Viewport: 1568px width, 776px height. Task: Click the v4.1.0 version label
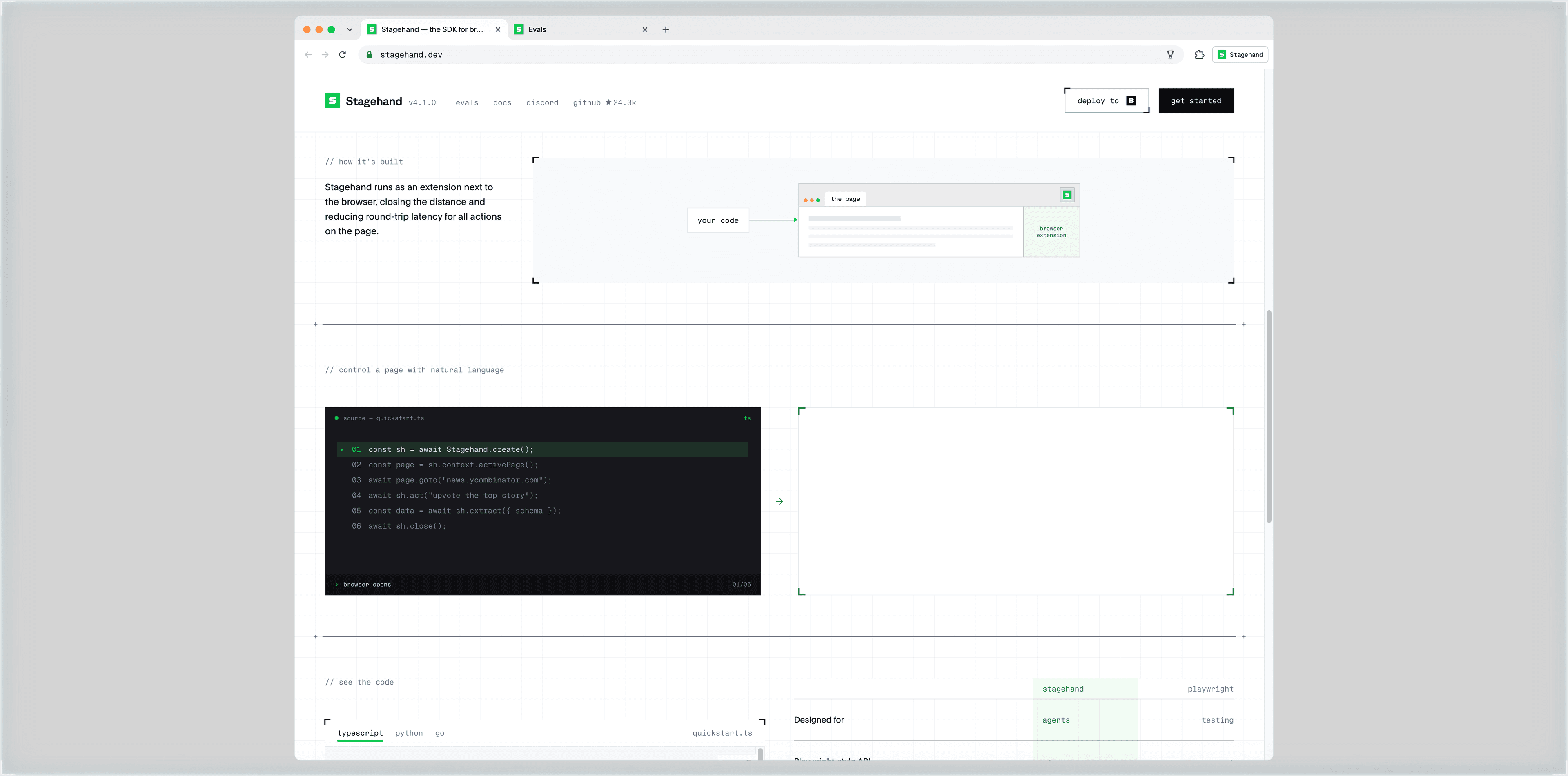(423, 102)
